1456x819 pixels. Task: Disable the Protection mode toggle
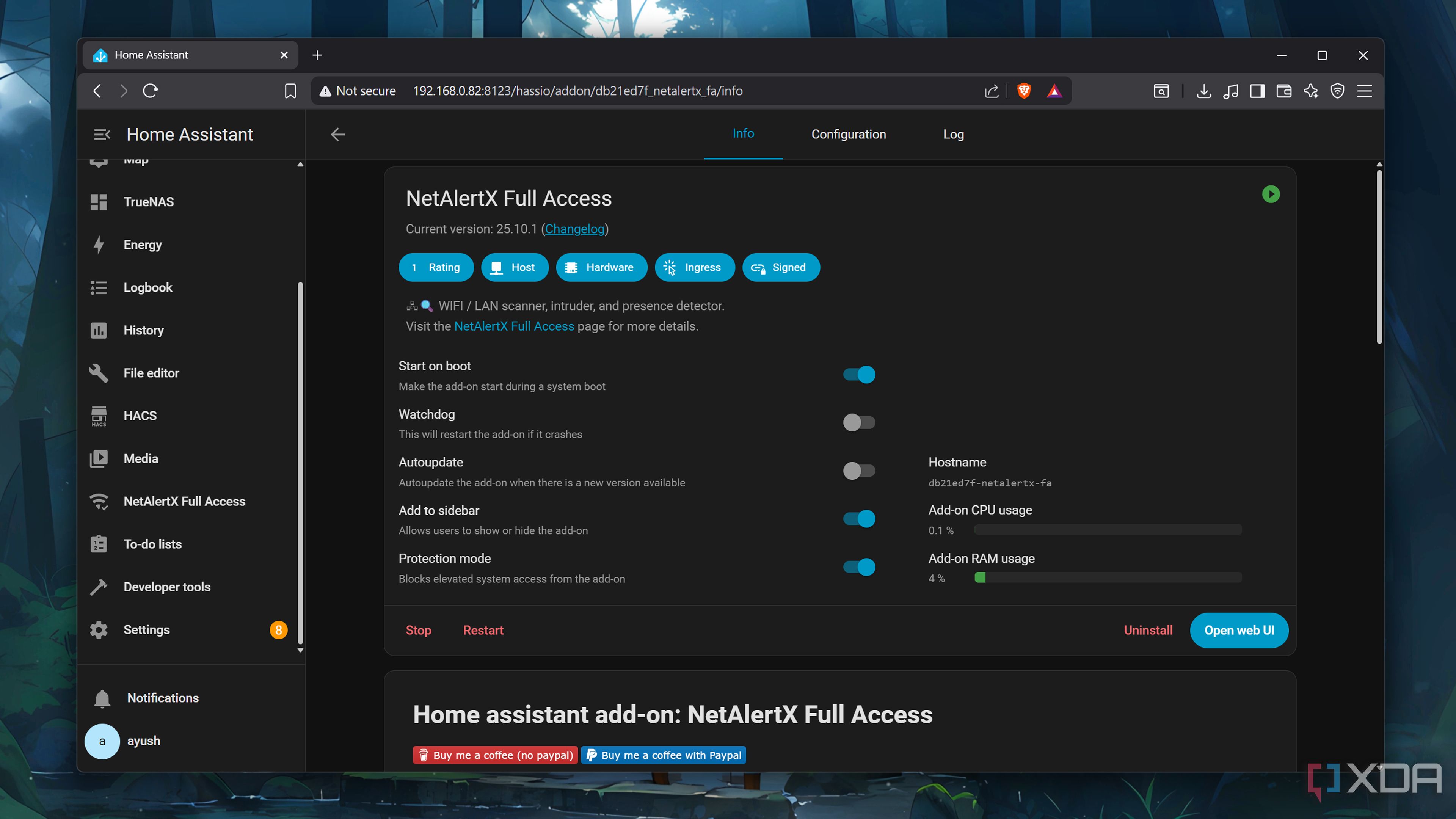tap(858, 567)
